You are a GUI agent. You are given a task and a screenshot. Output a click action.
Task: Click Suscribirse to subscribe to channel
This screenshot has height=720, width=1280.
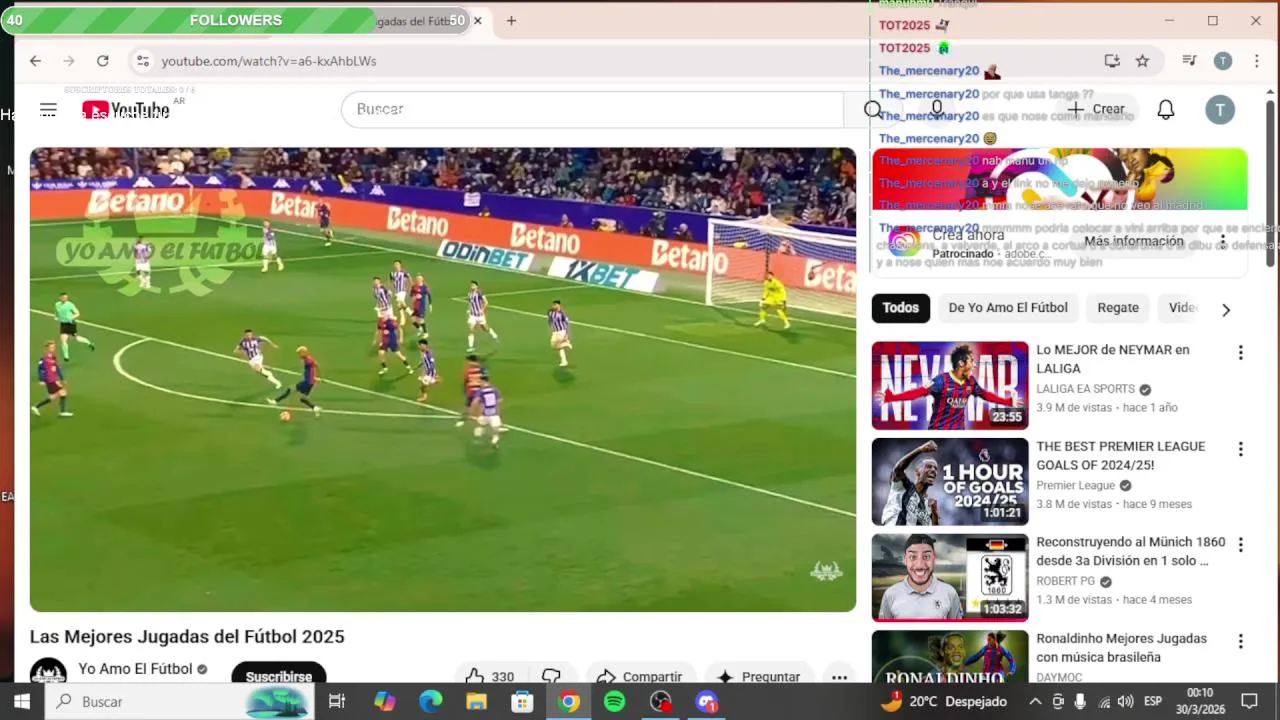(x=279, y=677)
